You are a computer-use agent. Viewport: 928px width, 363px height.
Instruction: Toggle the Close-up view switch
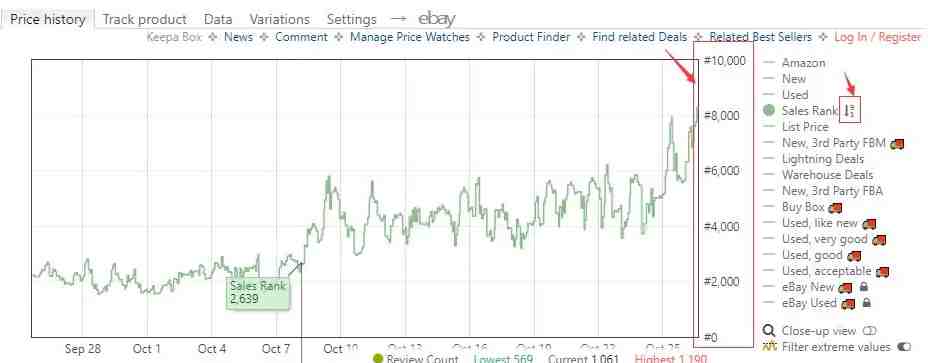click(x=869, y=330)
